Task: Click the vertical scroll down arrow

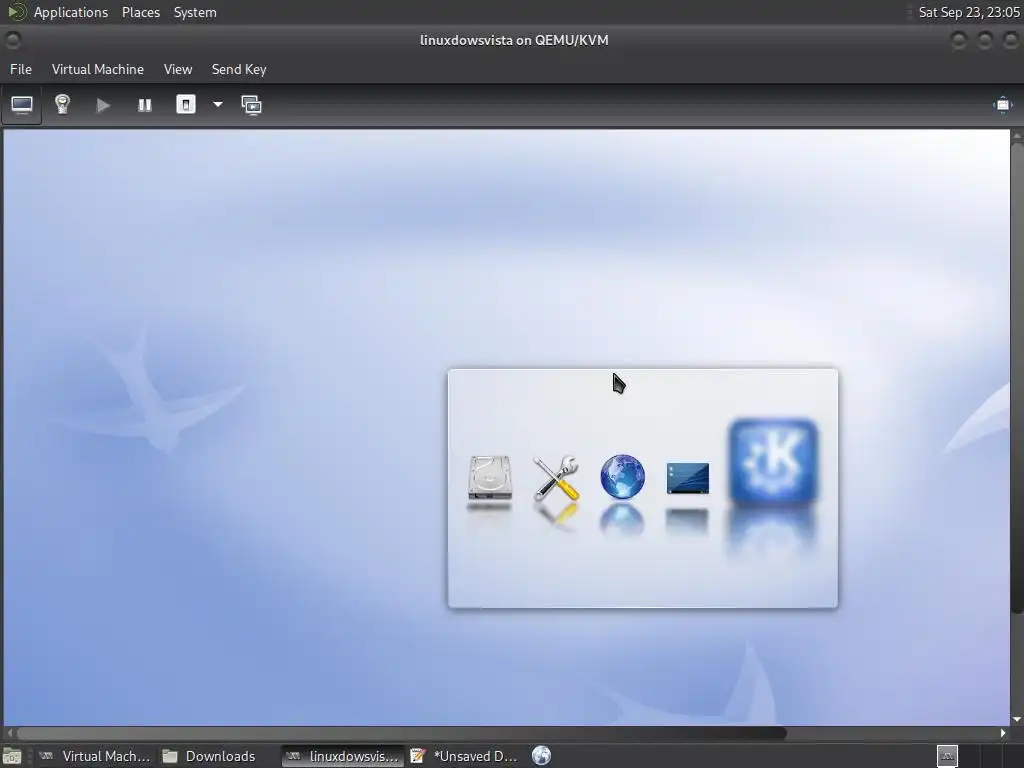Action: click(1017, 720)
